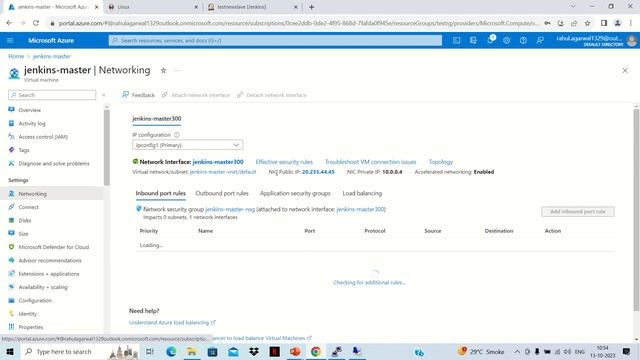Expand the browser tab search chevron
This screenshot has width=640, height=360.
(x=573, y=7)
